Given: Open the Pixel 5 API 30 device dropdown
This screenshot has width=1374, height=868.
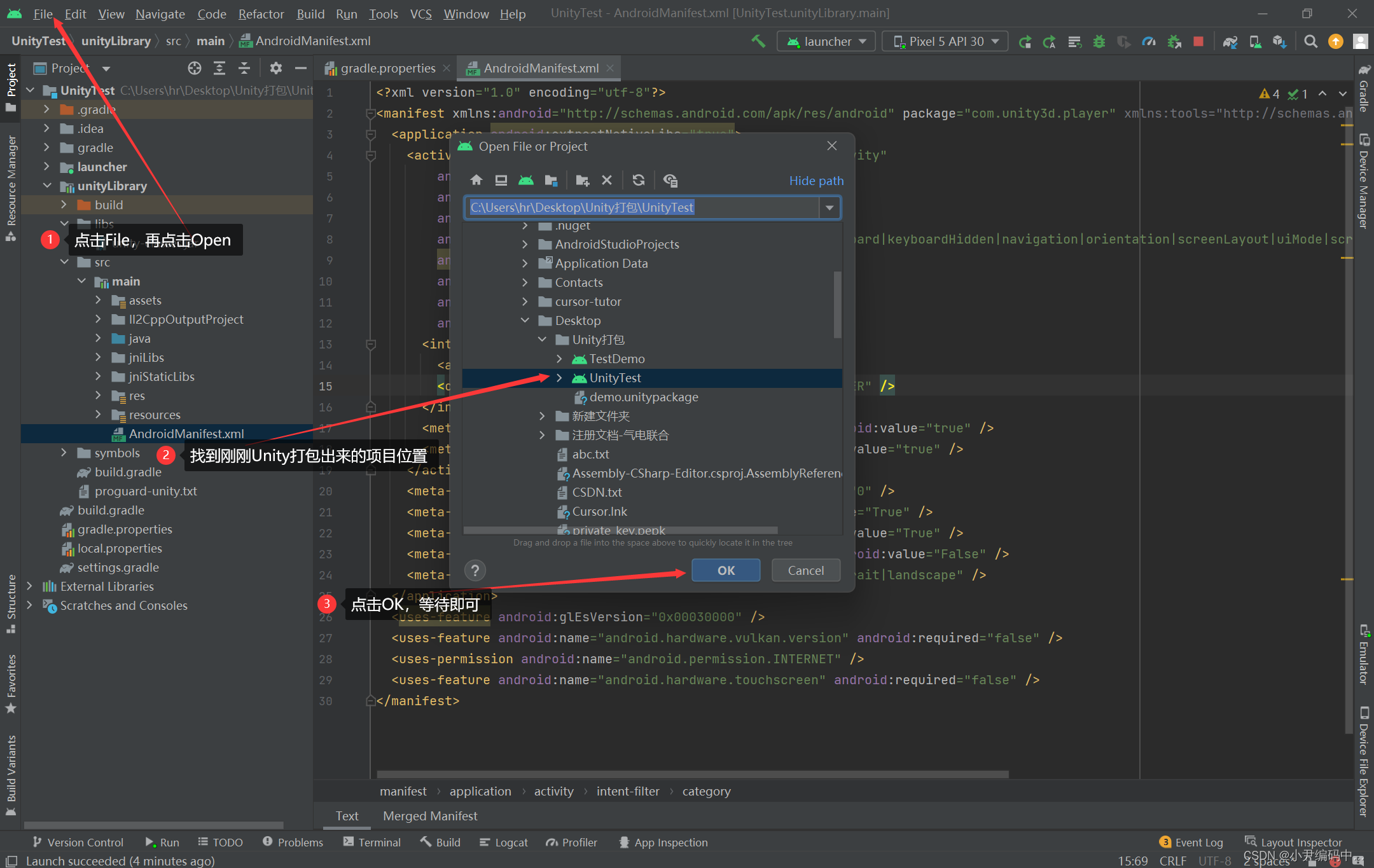Looking at the screenshot, I should [945, 41].
